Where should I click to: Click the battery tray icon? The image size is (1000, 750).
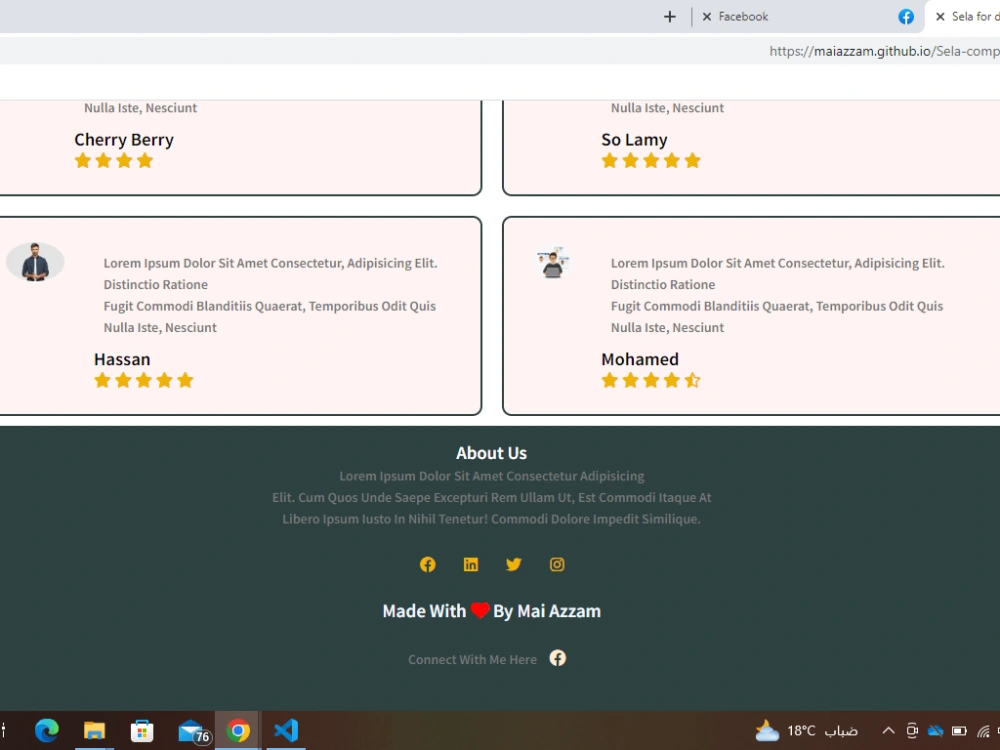click(959, 730)
